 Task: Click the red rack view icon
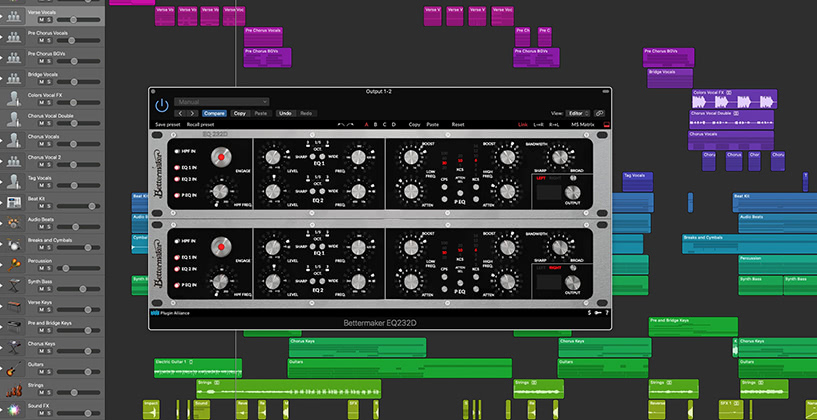pos(606,125)
